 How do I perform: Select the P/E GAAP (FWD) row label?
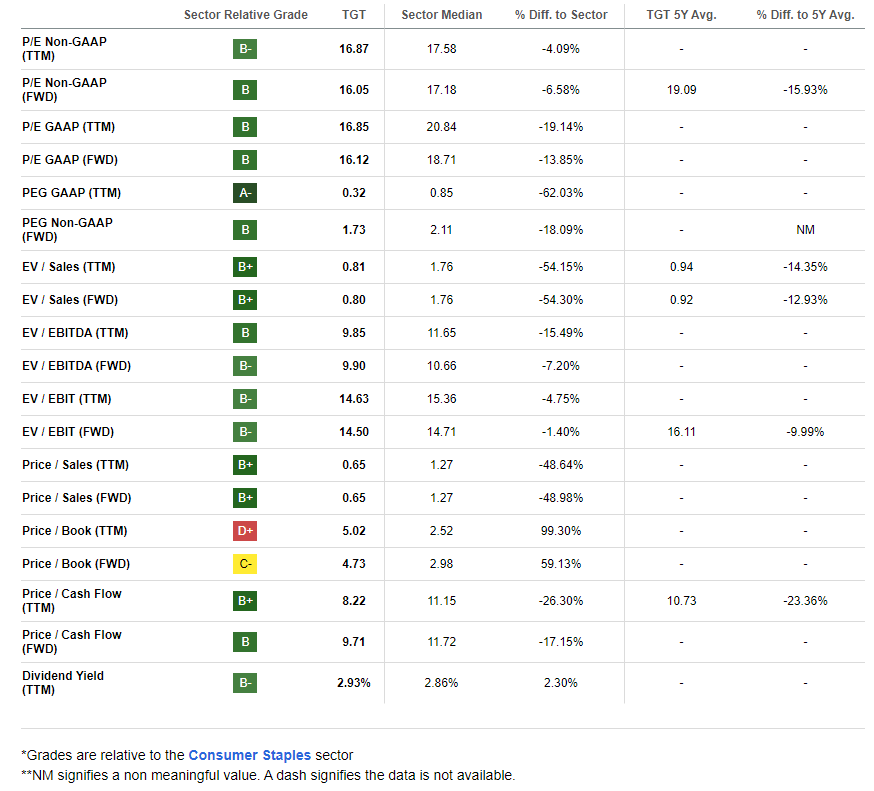pos(70,160)
